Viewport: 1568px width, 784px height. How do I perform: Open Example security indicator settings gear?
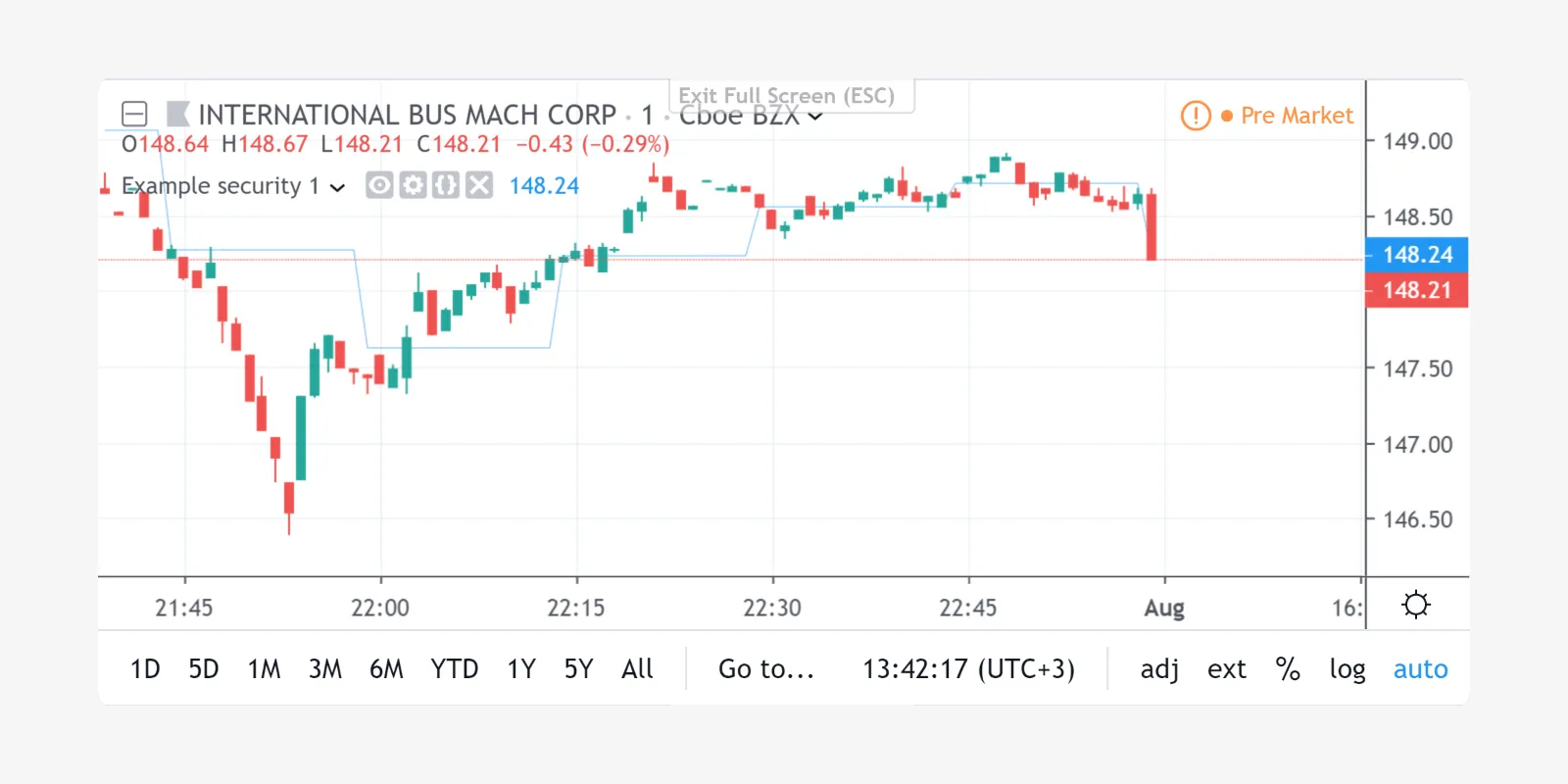coord(413,185)
